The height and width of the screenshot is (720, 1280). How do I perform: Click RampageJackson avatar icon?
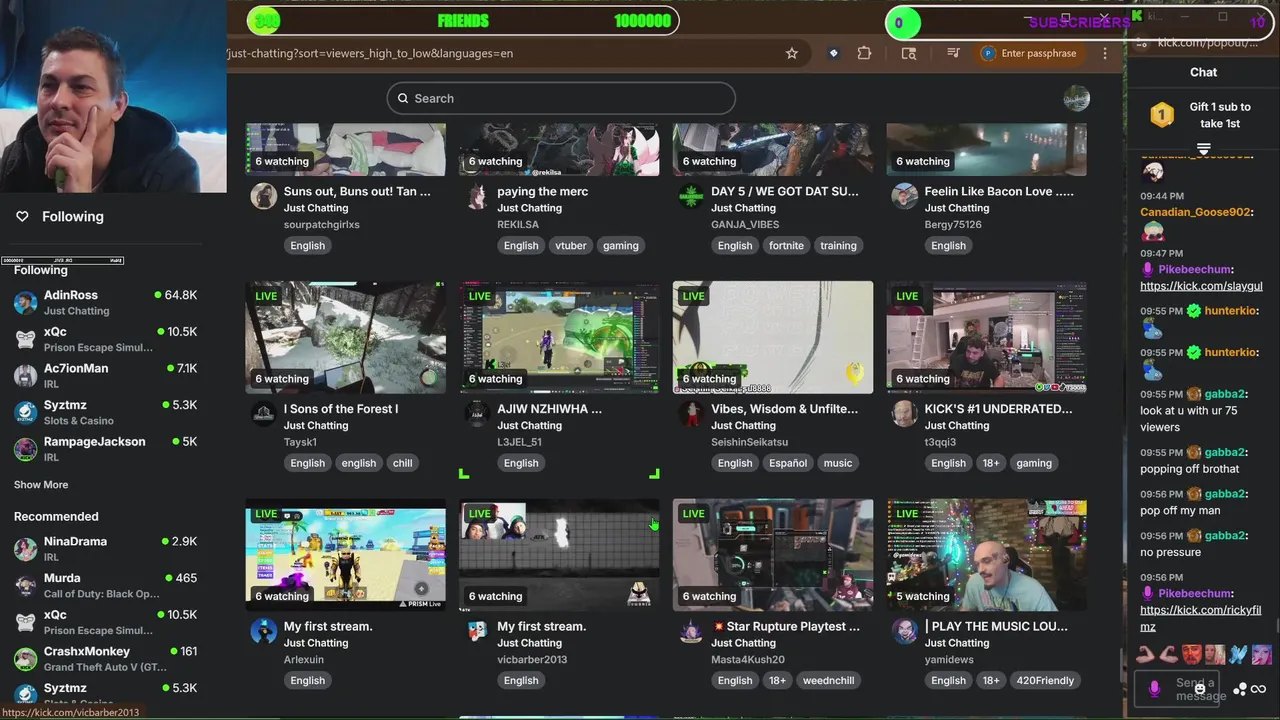[x=26, y=448]
